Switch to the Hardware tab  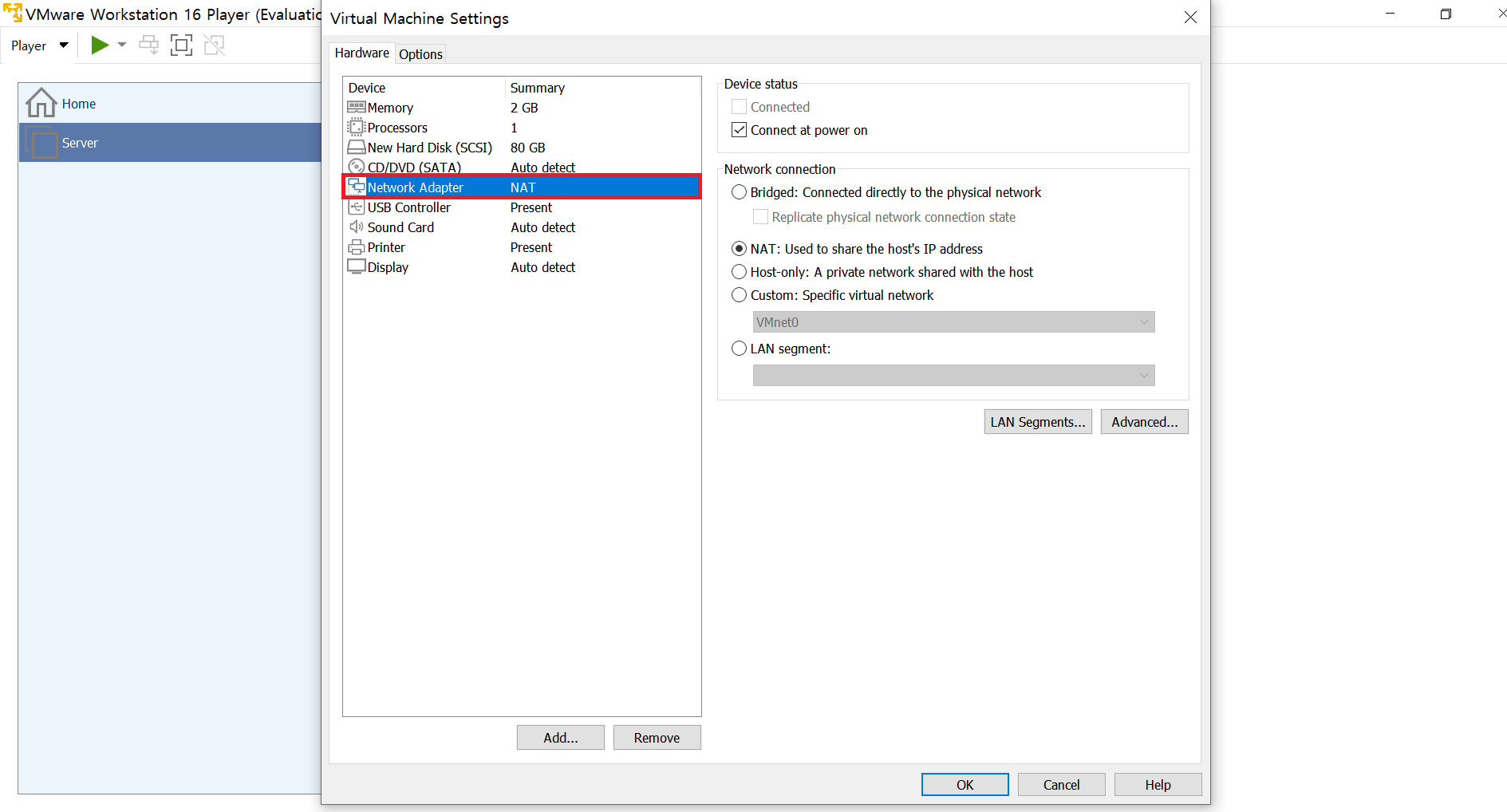pyautogui.click(x=361, y=53)
